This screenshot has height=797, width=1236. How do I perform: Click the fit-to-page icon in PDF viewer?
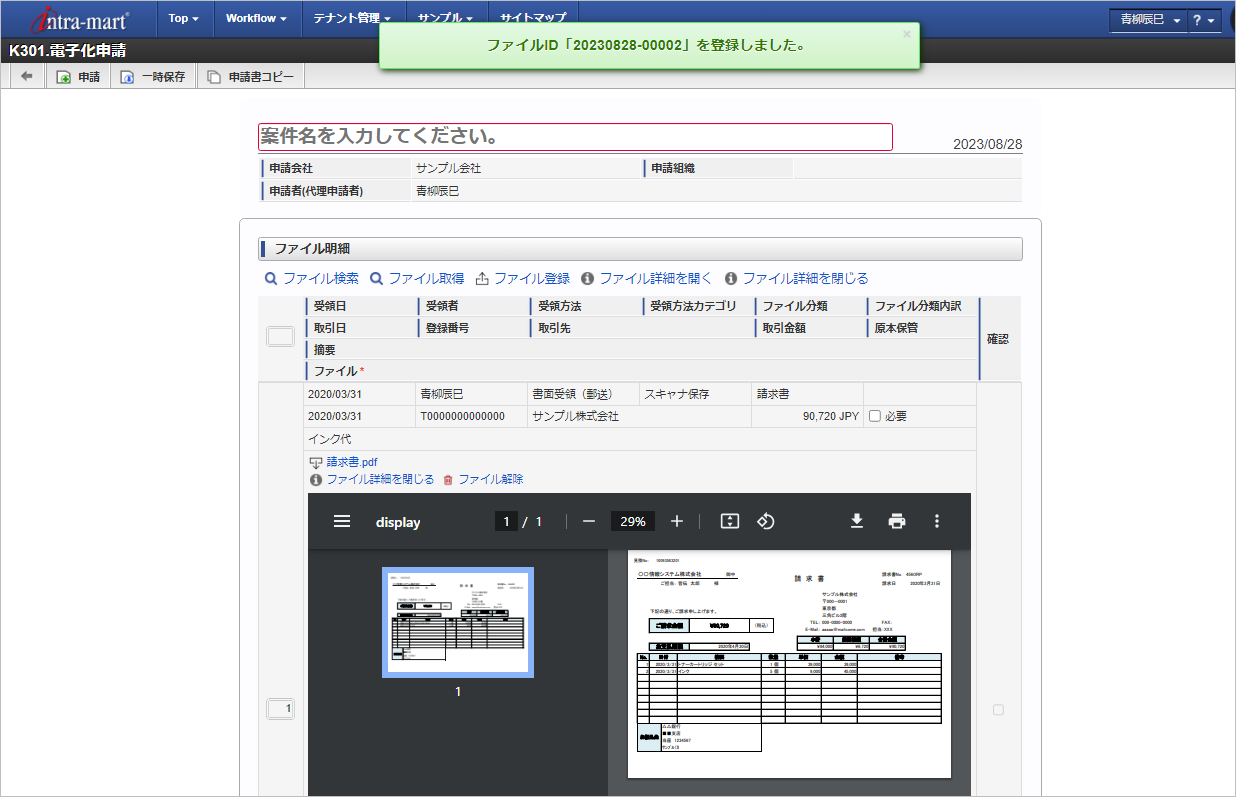point(730,521)
